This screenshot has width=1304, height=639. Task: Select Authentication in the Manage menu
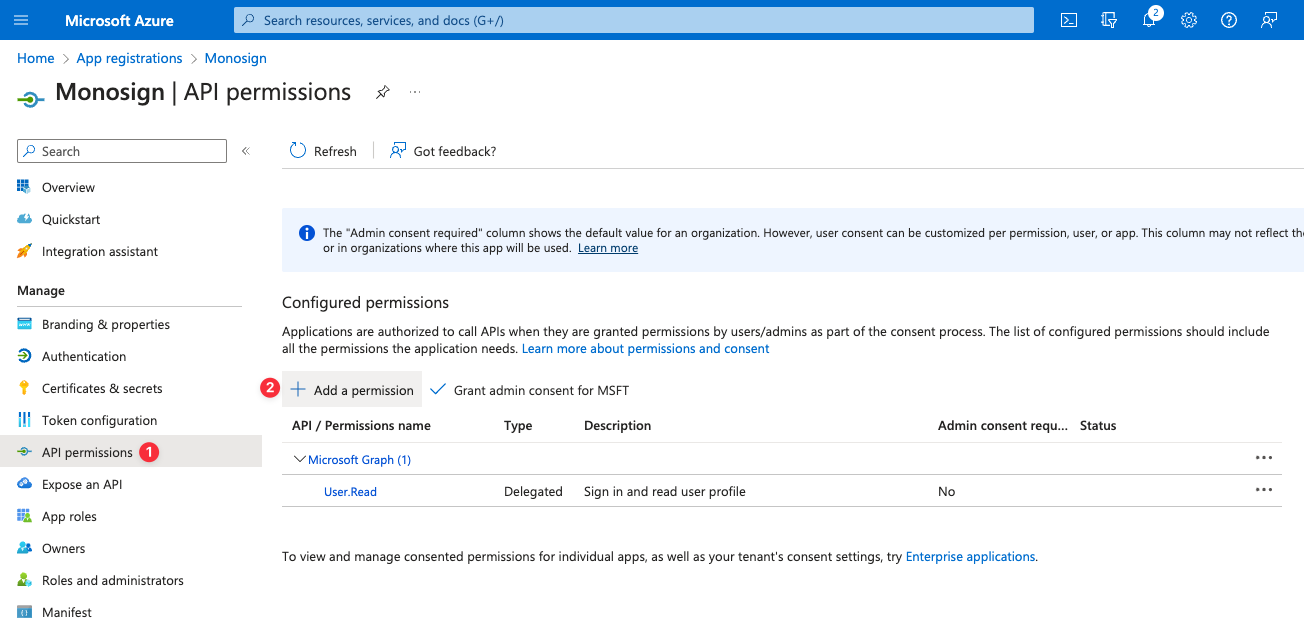84,356
